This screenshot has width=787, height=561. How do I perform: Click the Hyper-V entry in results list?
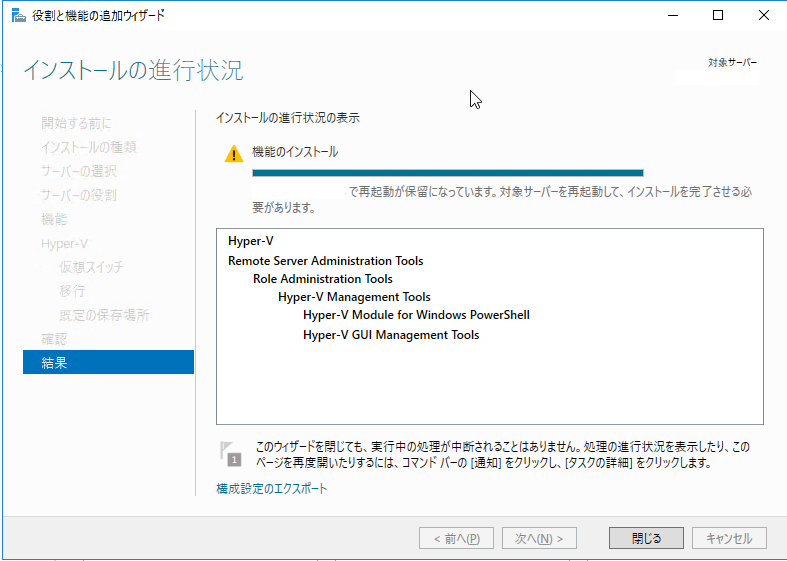(250, 241)
